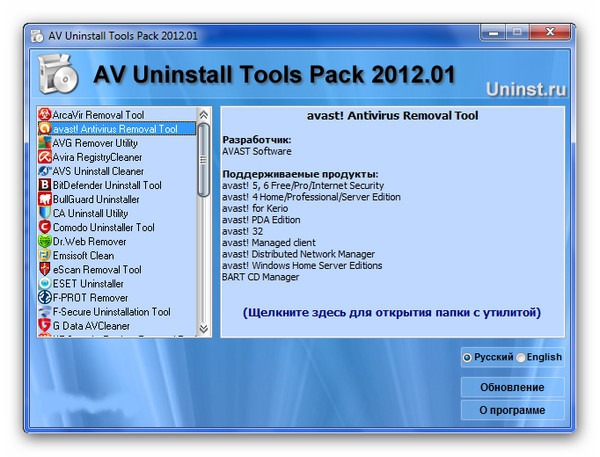Click the F-Secure Uninstallation Tool icon

click(x=45, y=312)
